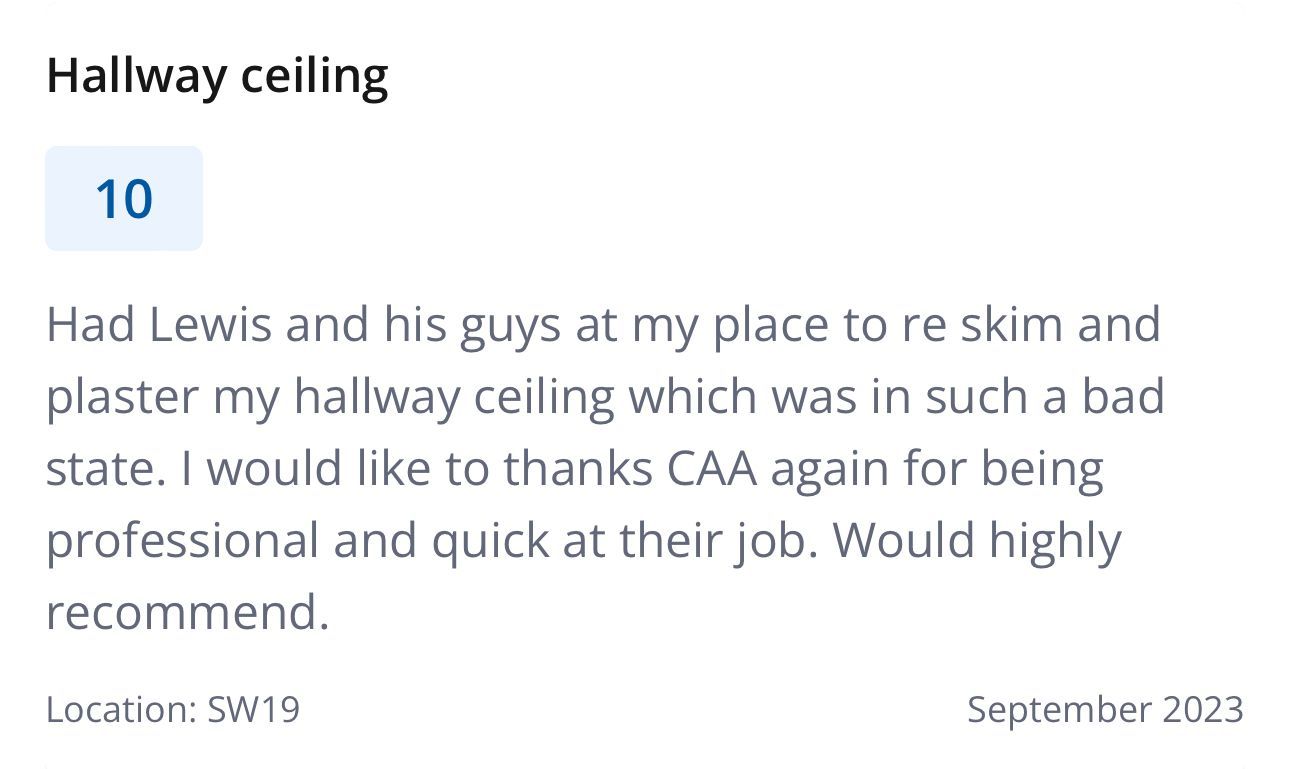Click the name "Lewis" in the review

[x=210, y=324]
